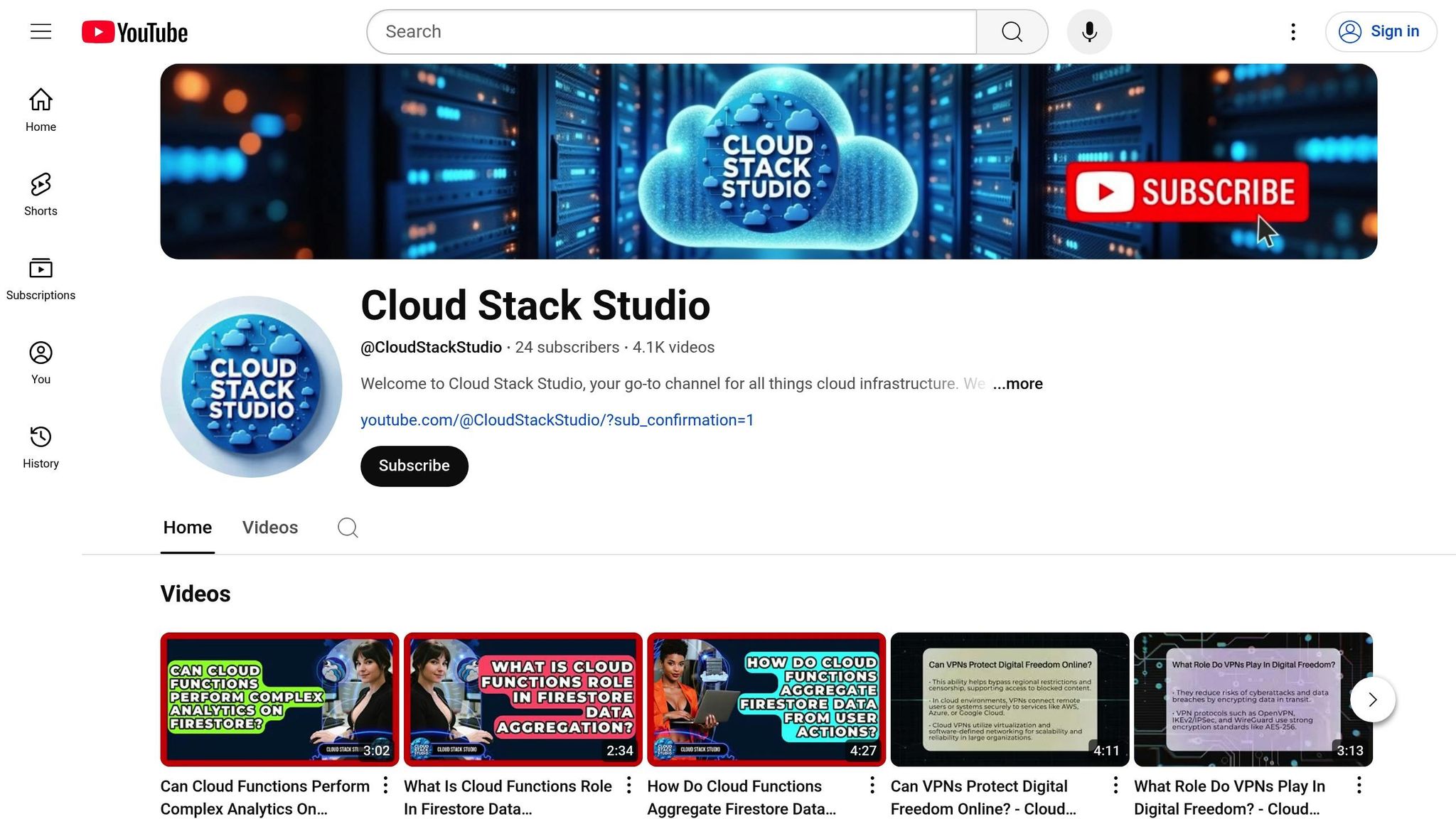Open the sub_confirmation channel link
Screen dimensions: 1456x819
[557, 420]
